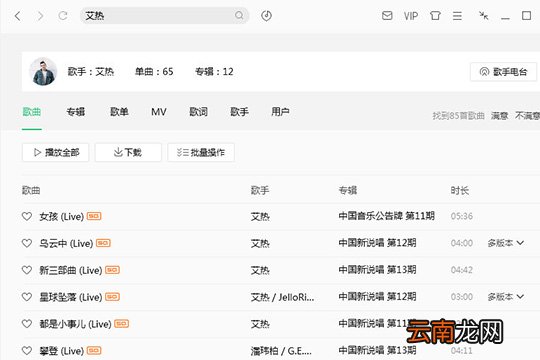Viewport: 540px width, 360px height.
Task: Like the song 都是小事儿 (Live)
Action: tap(27, 324)
